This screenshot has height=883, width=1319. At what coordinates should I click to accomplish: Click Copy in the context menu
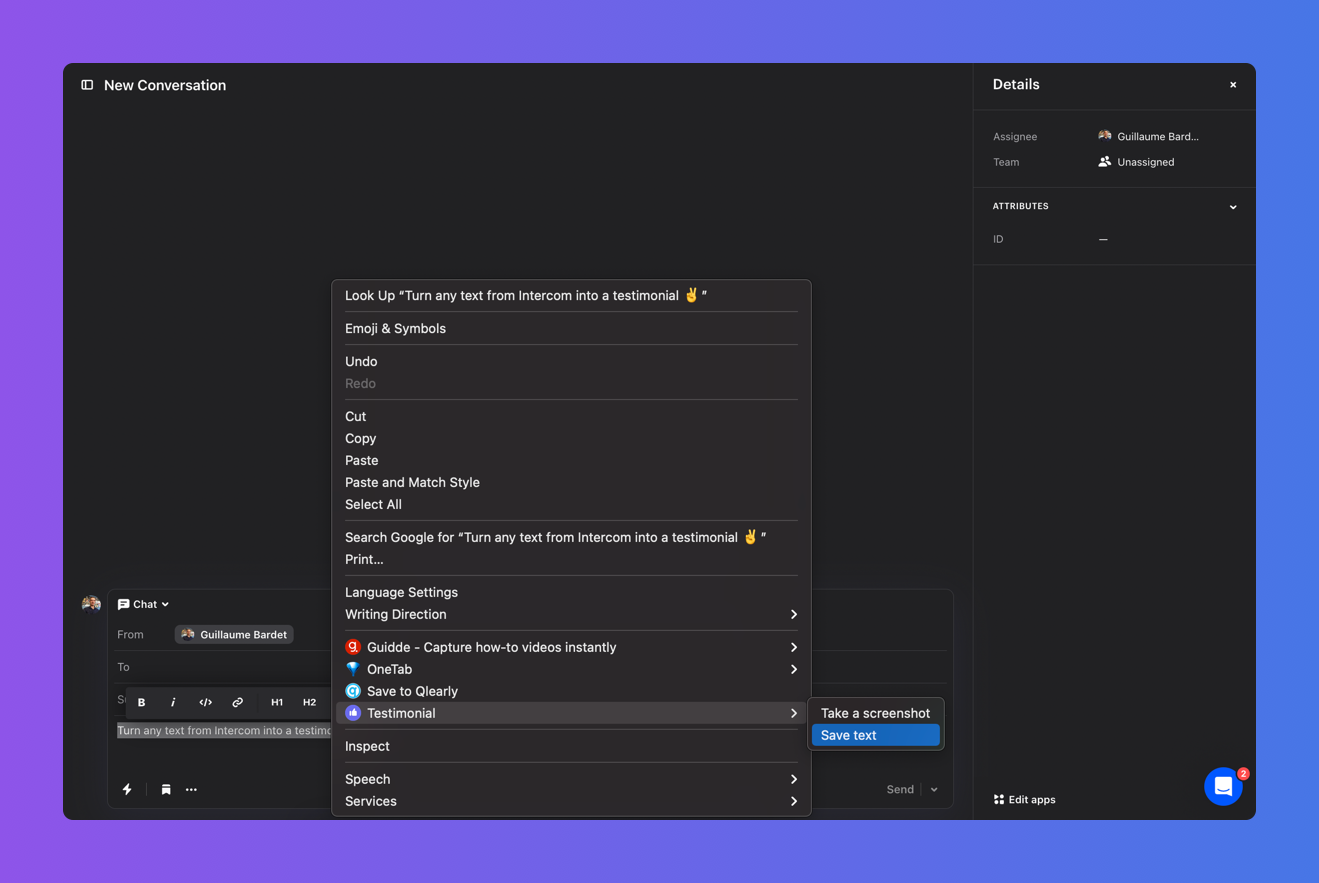point(571,438)
